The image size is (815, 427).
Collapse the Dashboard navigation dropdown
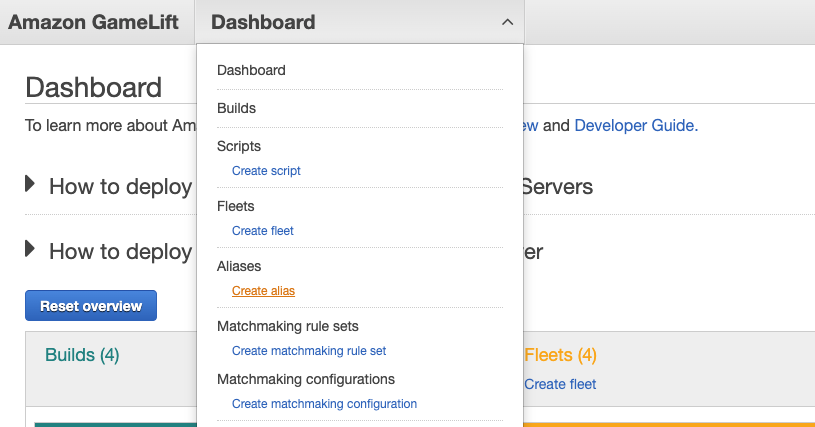pos(359,22)
